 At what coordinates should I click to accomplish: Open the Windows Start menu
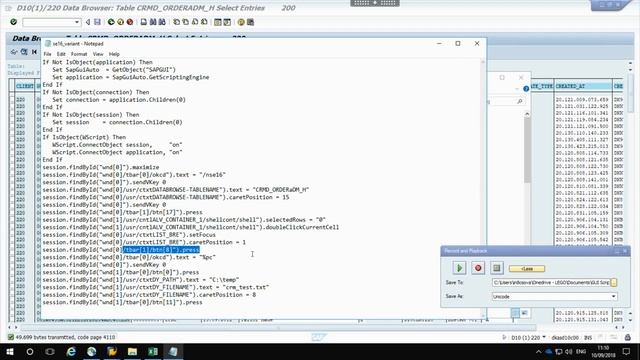pos(9,351)
